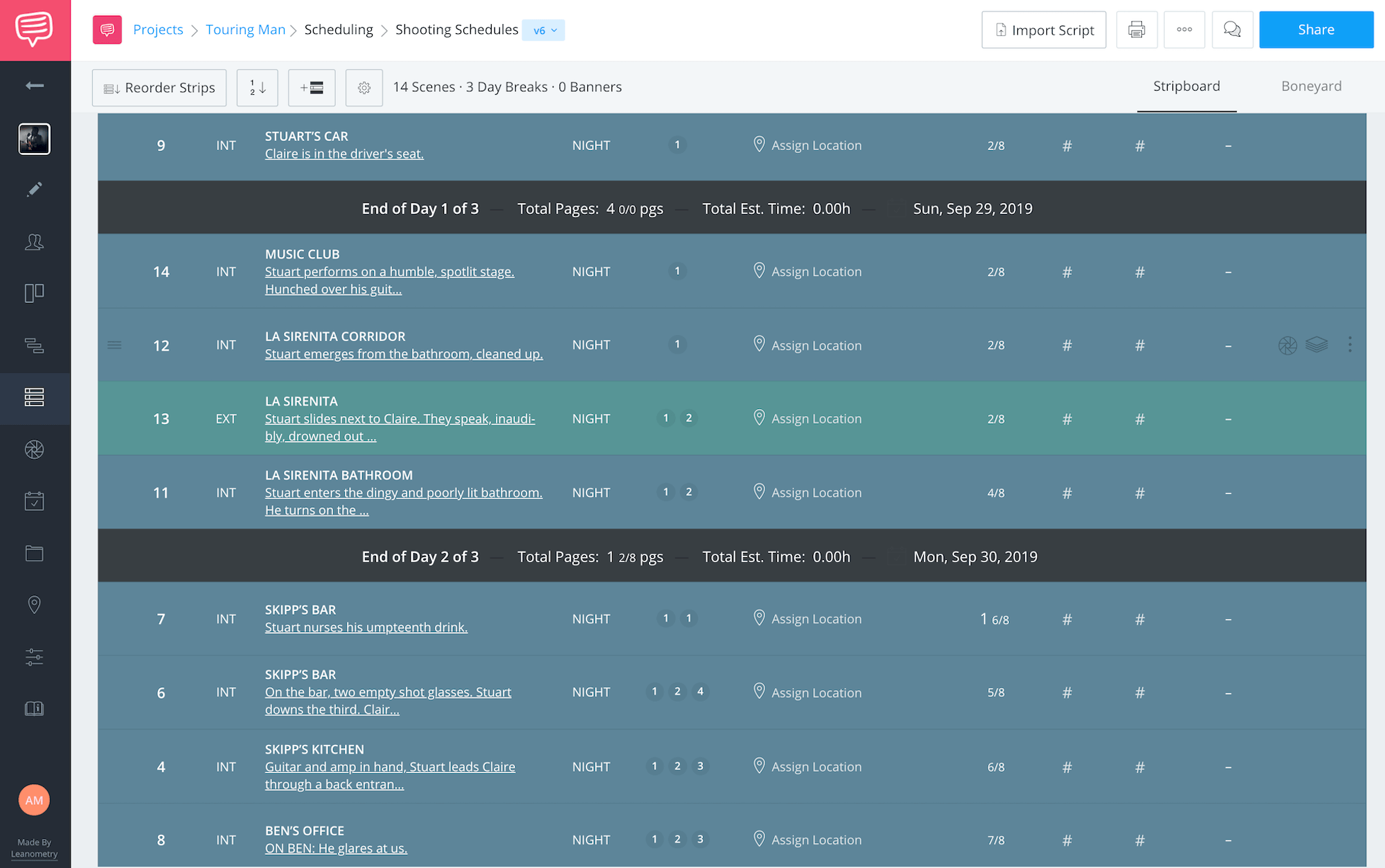Viewport: 1385px width, 868px height.
Task: Switch to the Boneyard tab
Action: click(1311, 87)
